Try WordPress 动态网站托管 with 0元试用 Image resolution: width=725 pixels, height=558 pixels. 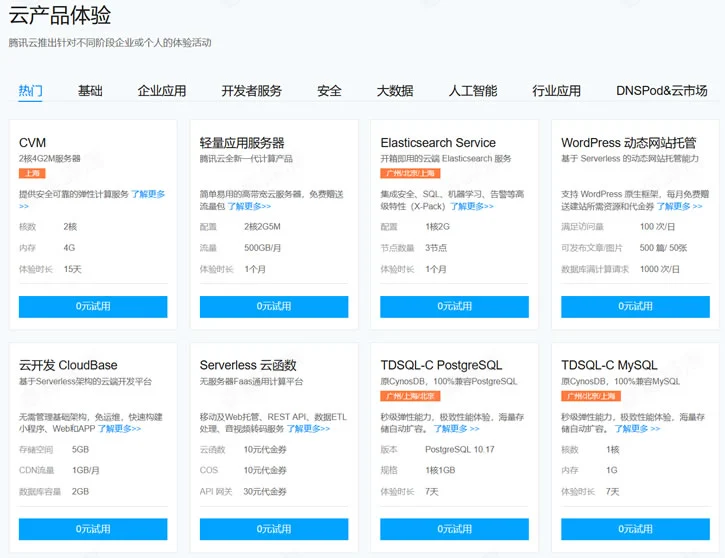point(635,306)
